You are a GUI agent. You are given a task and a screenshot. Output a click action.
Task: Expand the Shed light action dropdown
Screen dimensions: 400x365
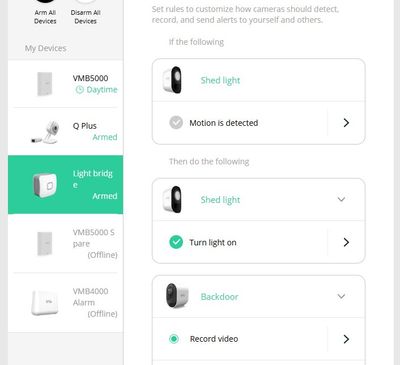coord(341,199)
